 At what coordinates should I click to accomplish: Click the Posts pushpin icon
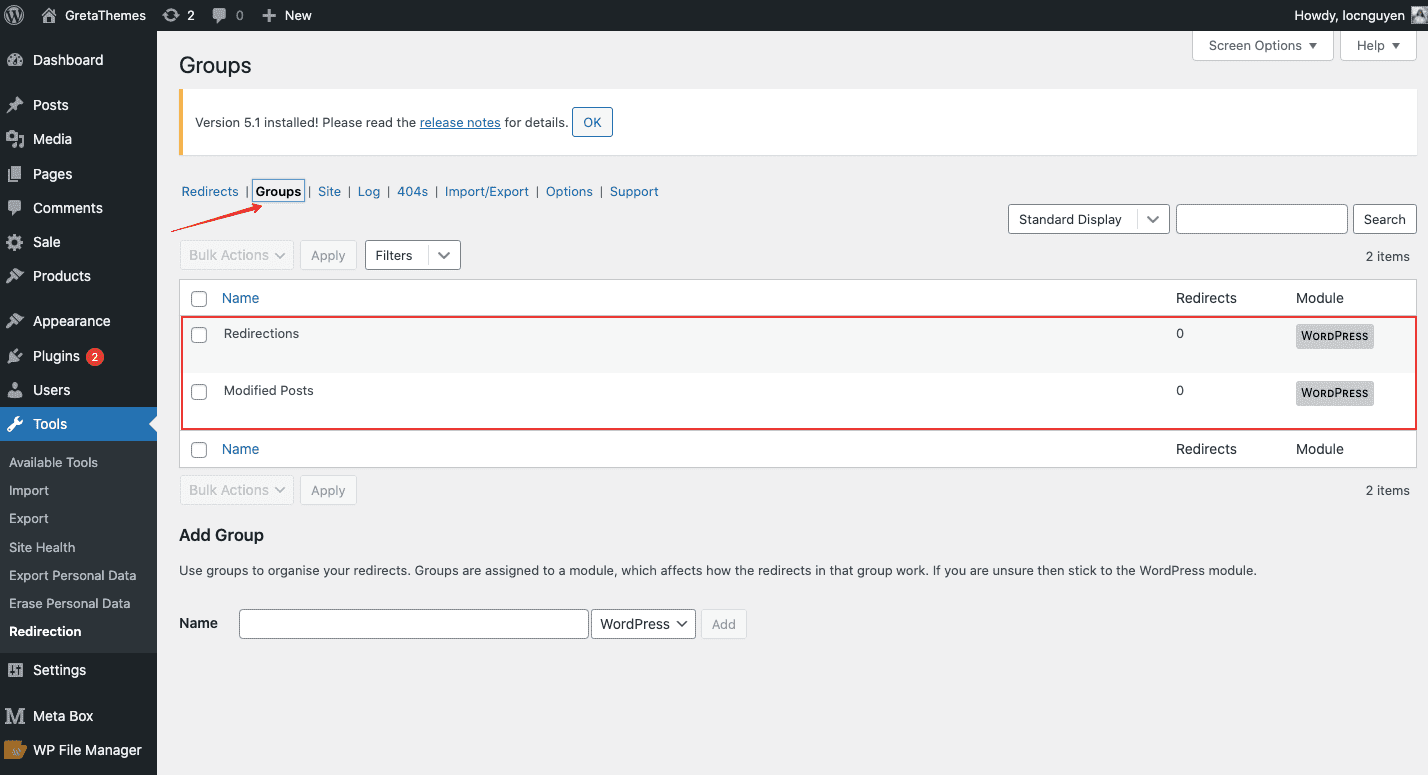tap(15, 105)
